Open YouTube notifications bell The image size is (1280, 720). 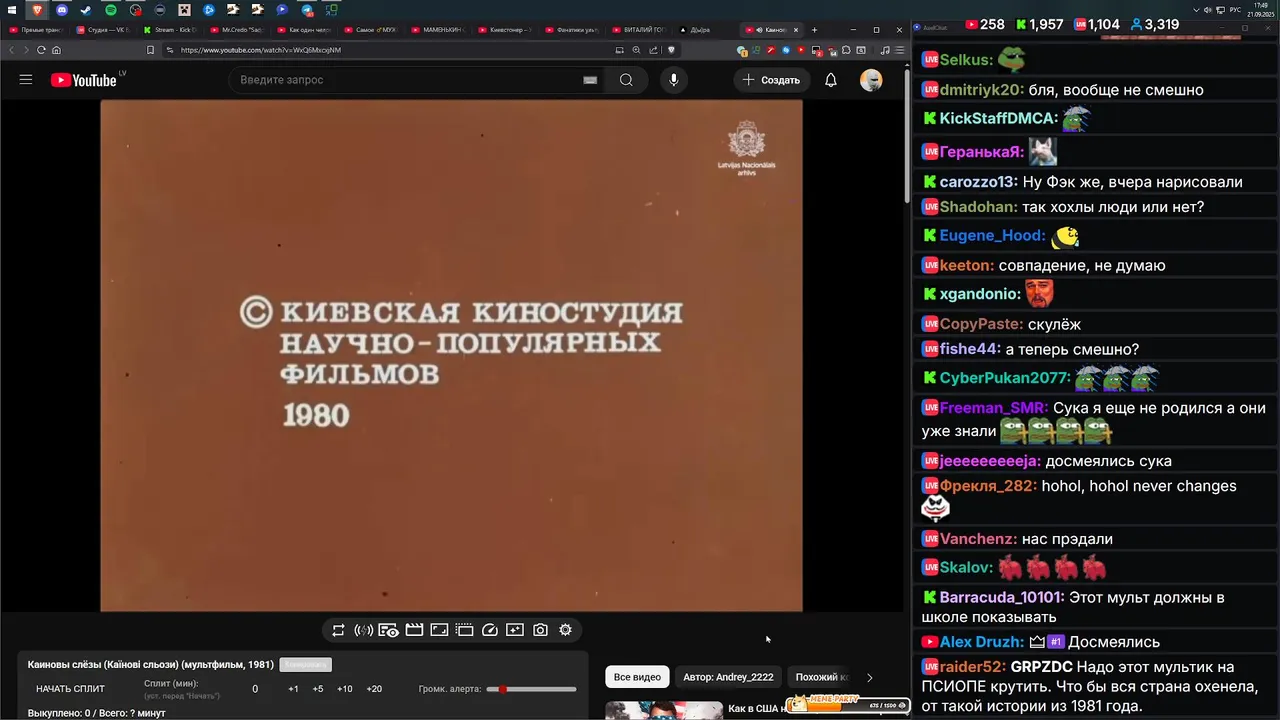[831, 80]
